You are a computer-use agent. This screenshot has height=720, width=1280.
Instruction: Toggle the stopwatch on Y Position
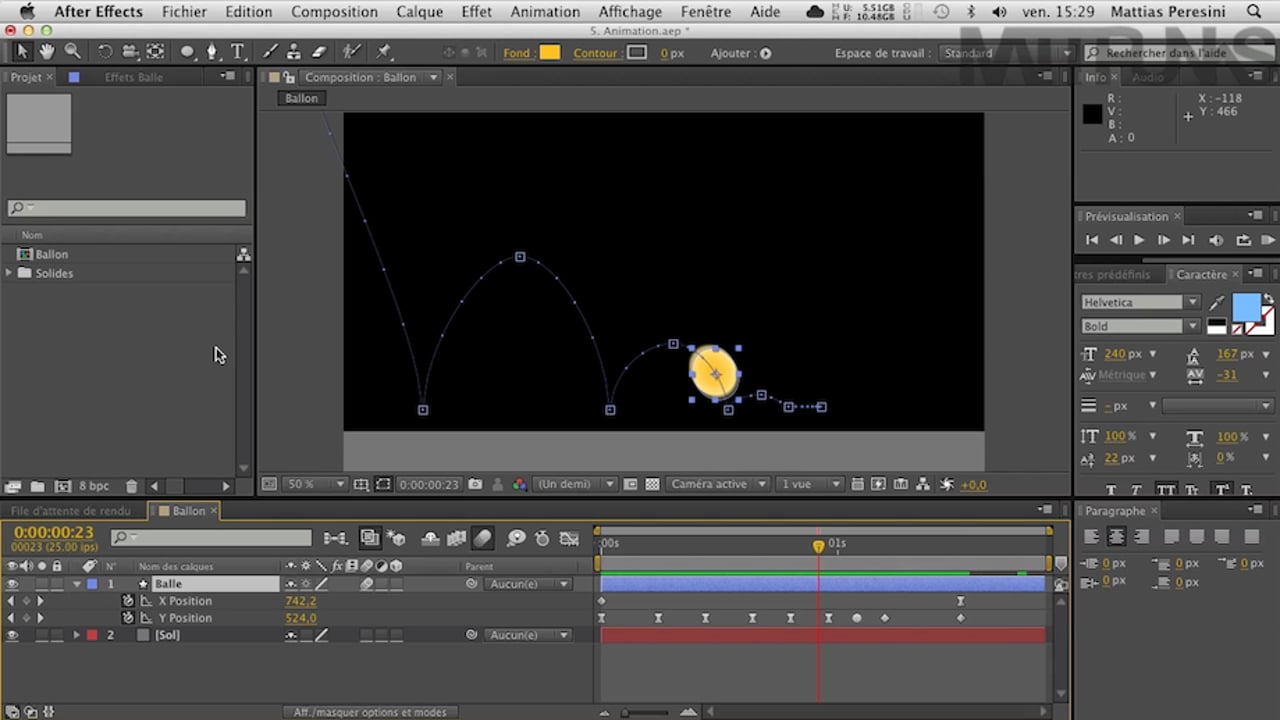coord(128,618)
